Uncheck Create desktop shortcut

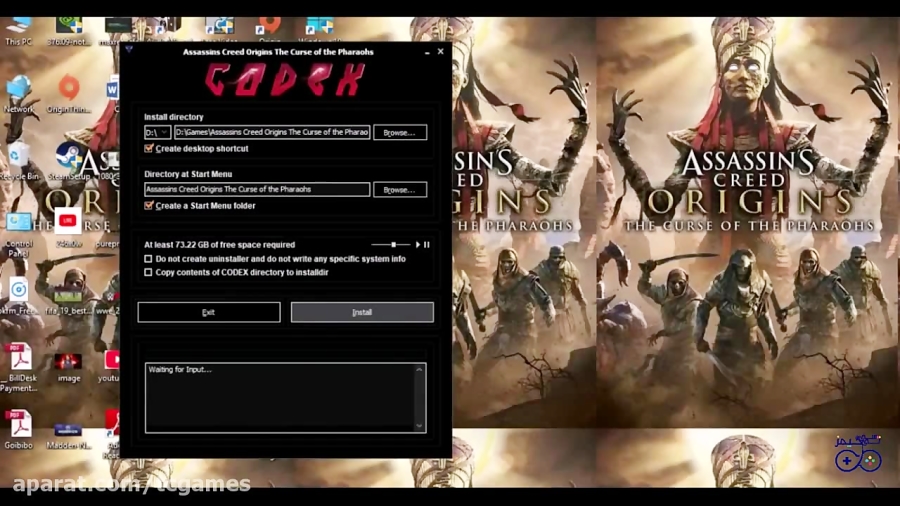149,148
